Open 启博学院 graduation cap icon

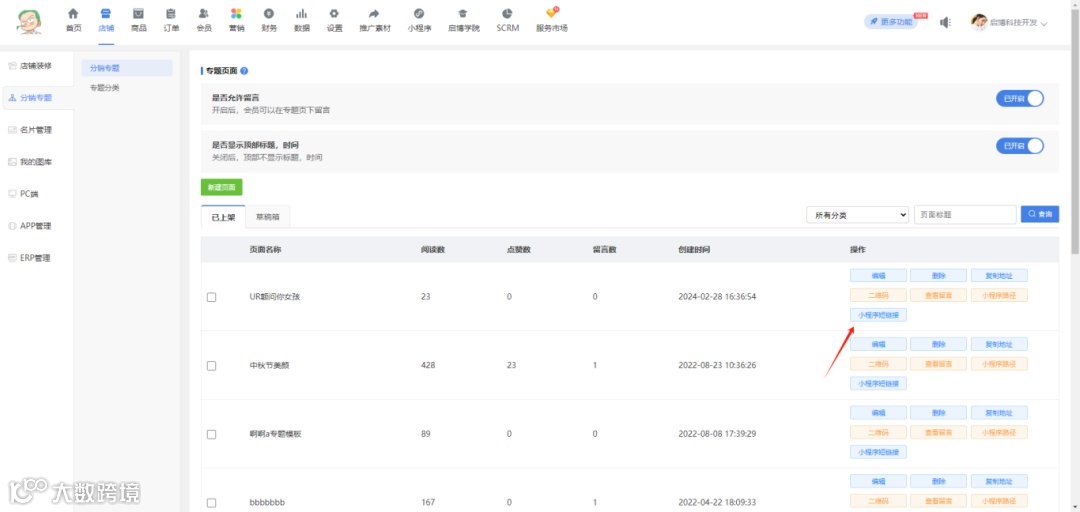pos(464,14)
